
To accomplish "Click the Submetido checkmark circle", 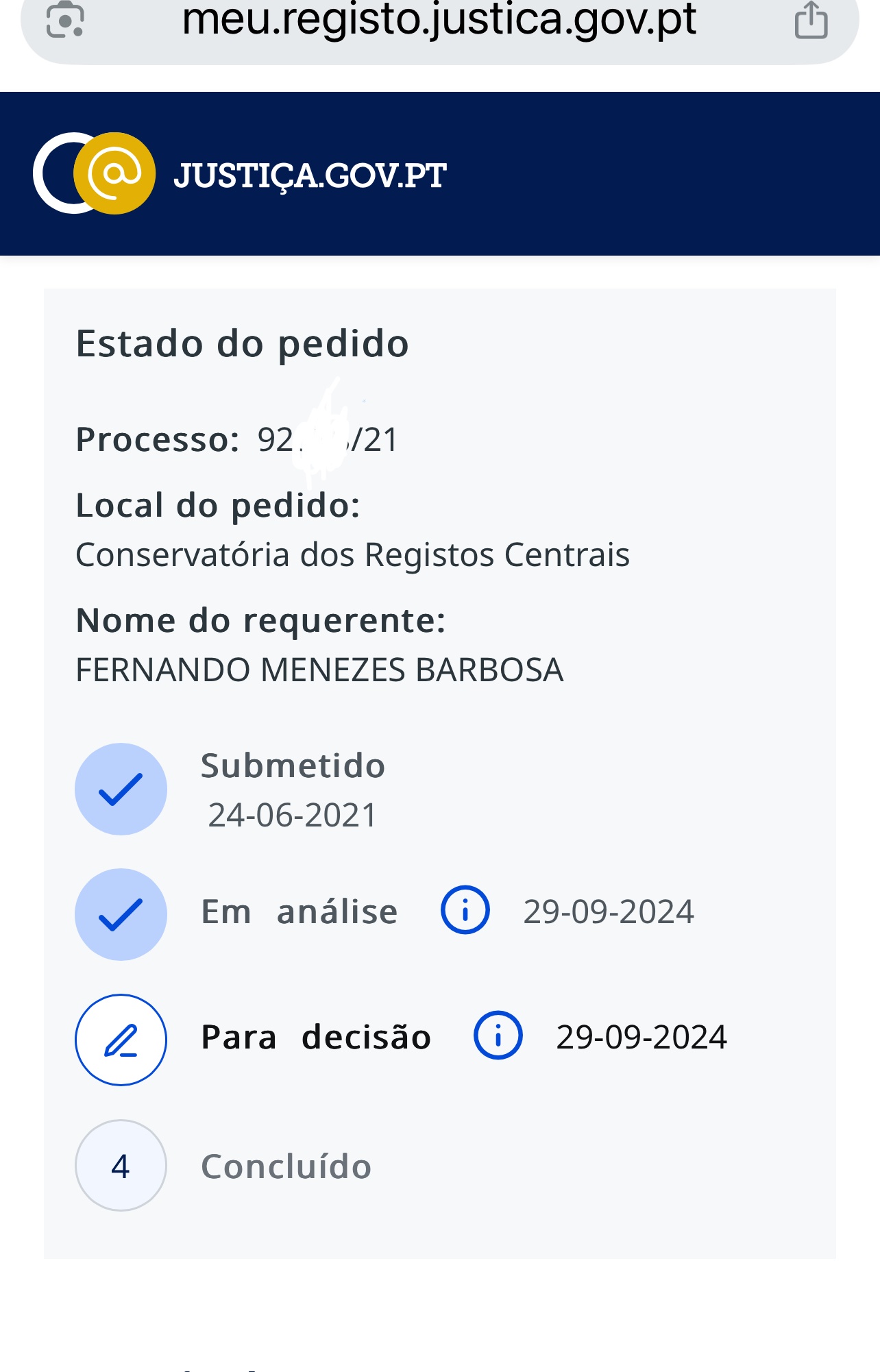I will coord(121,789).
